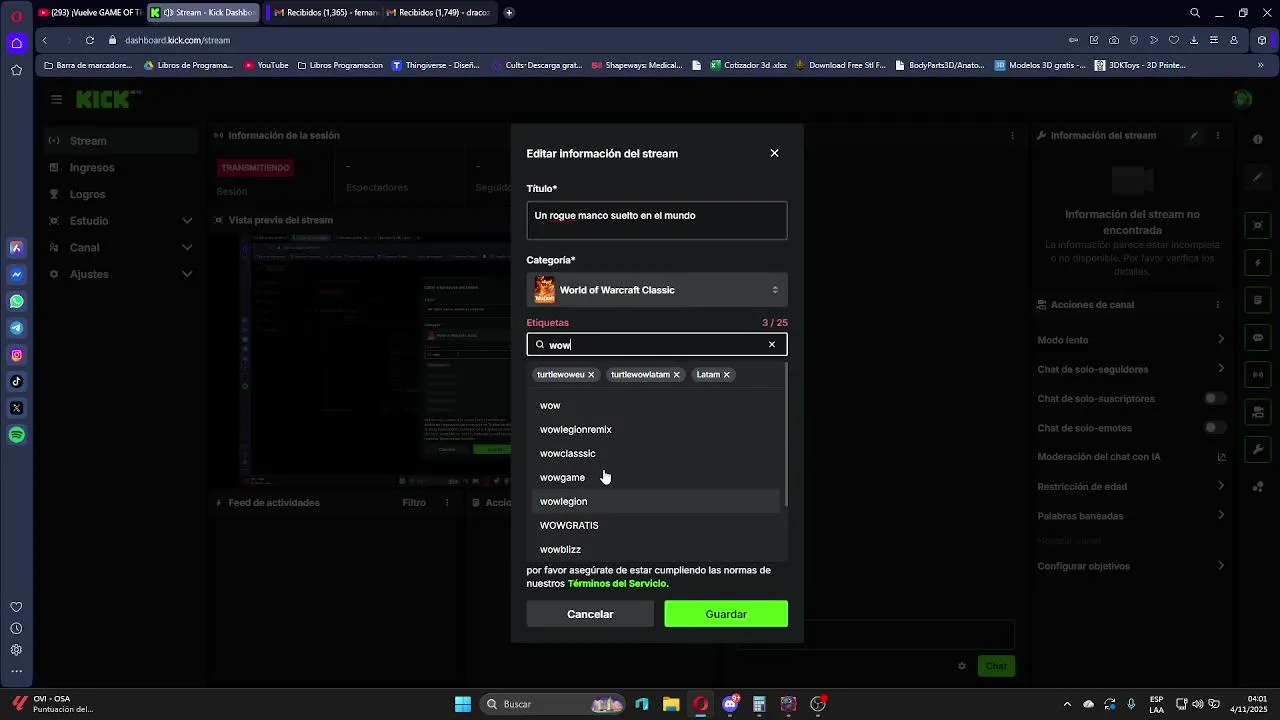Open WhatsApp in Opera sidebar

(x=17, y=301)
